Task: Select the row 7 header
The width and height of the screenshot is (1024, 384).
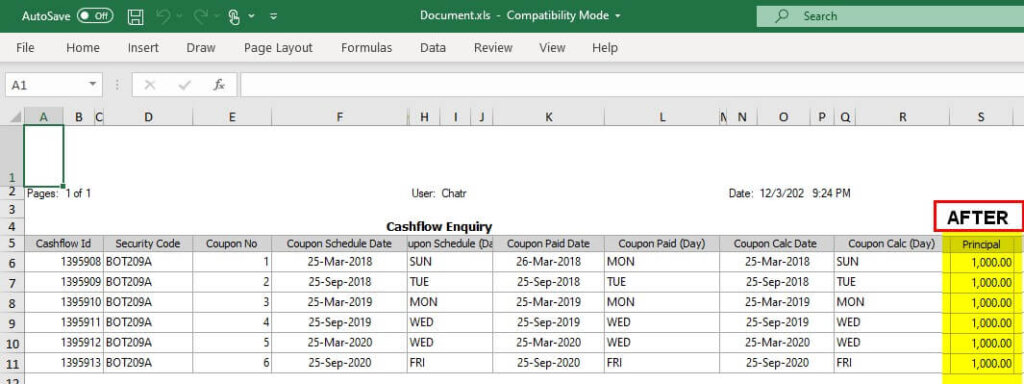Action: tap(11, 283)
